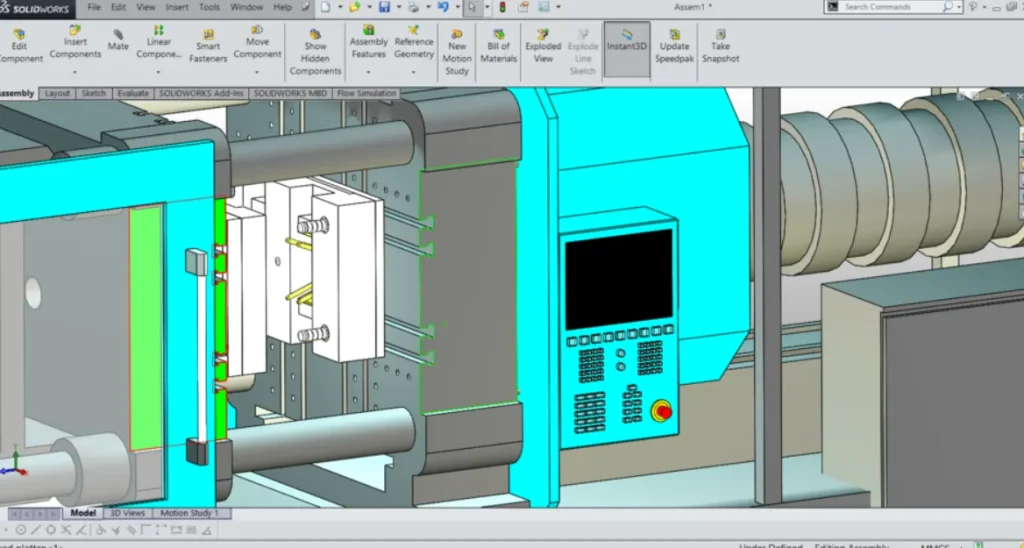Viewport: 1024px width, 548px height.
Task: Expand the Linear Component Pattern dropdown
Action: point(159,72)
